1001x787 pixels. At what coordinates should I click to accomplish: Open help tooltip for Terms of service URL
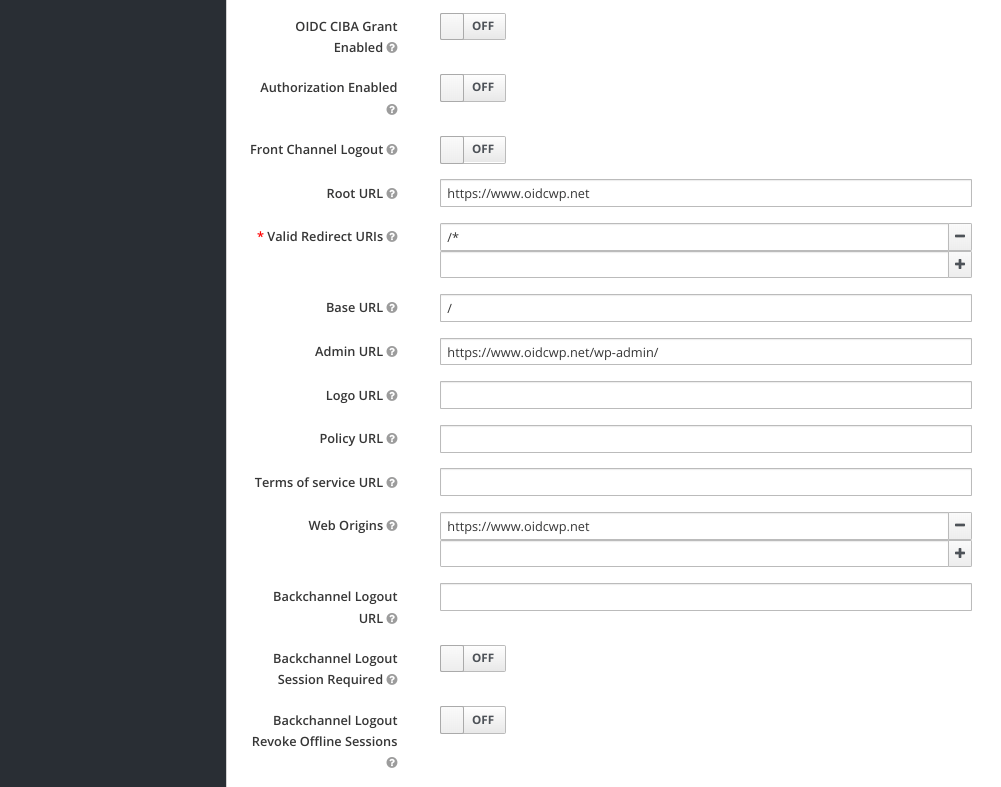(x=392, y=482)
